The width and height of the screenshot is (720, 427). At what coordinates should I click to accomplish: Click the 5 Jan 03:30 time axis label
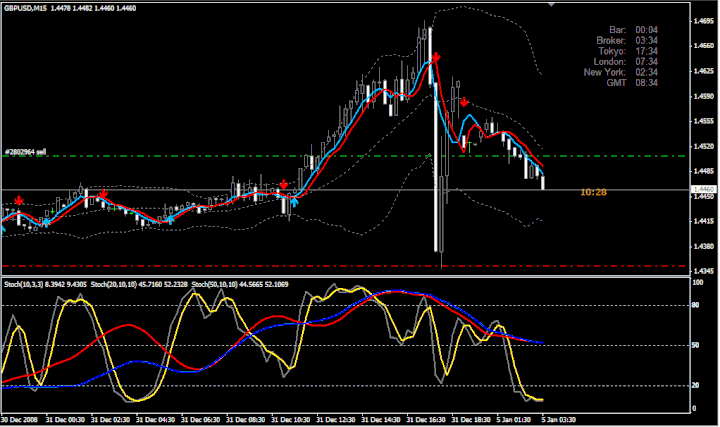[x=559, y=420]
